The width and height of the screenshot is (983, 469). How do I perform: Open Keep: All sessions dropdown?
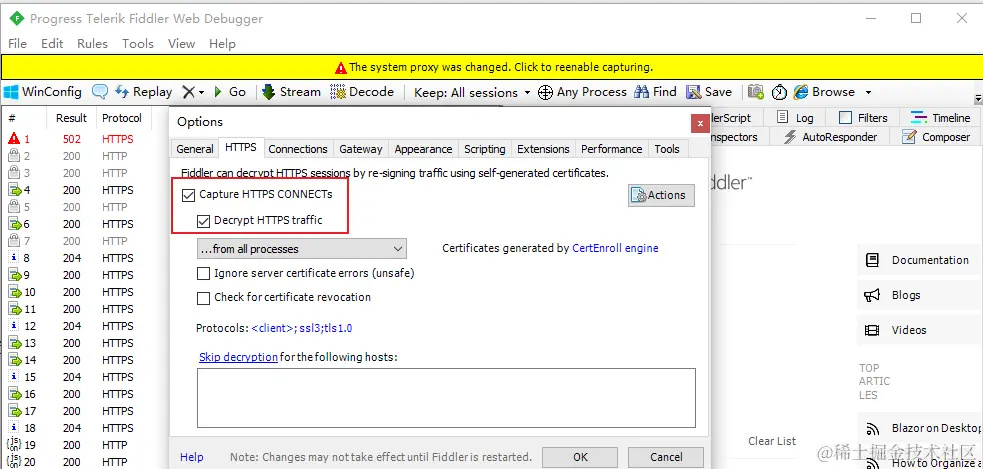point(473,92)
